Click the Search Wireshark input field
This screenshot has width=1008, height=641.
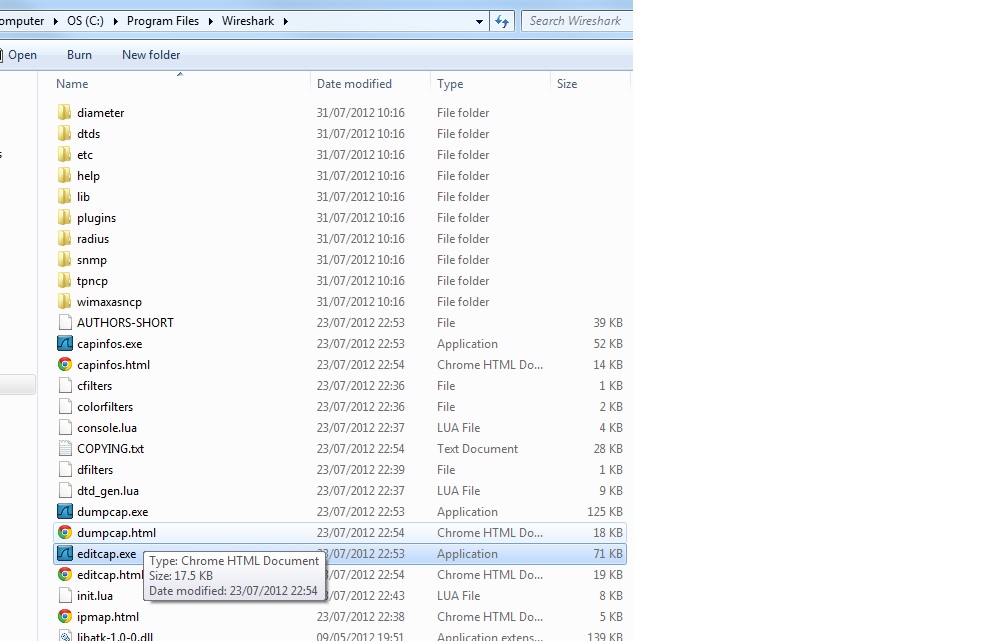pos(576,21)
